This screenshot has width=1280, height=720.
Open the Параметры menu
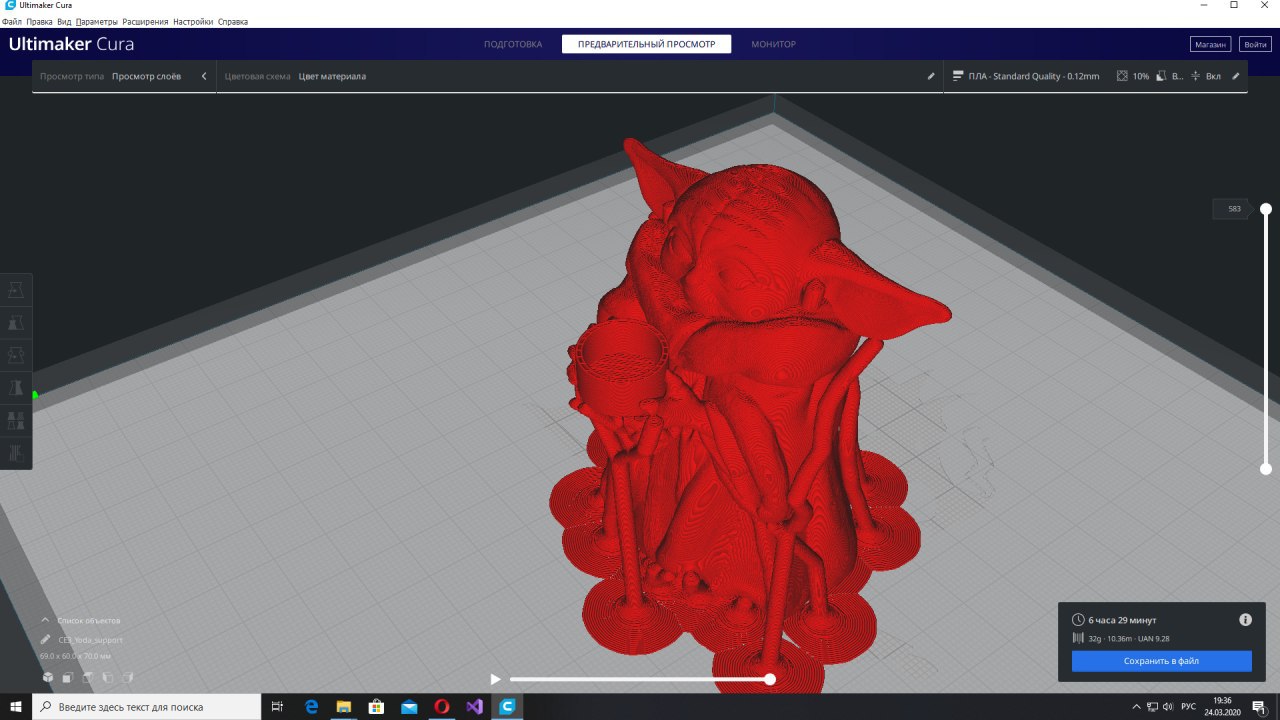(x=97, y=21)
